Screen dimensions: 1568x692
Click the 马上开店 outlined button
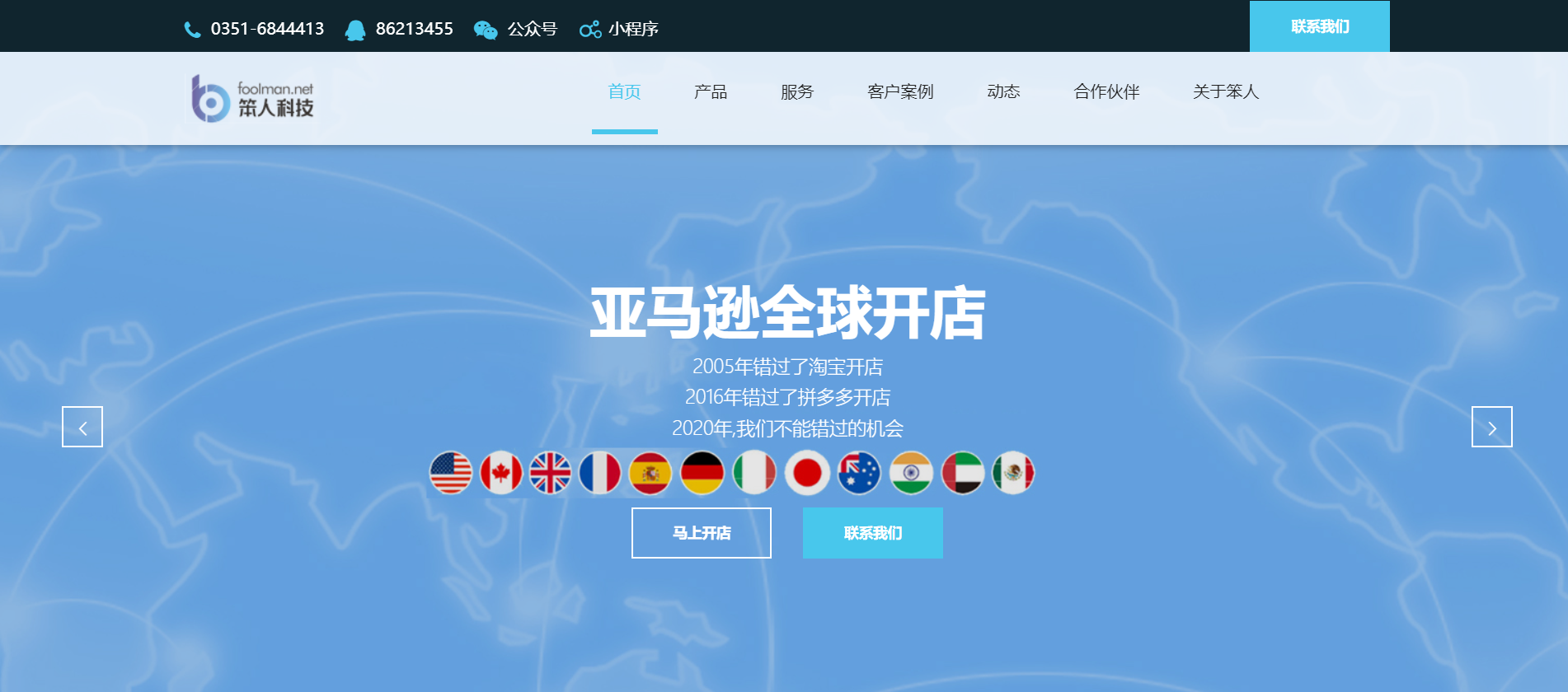coord(702,533)
